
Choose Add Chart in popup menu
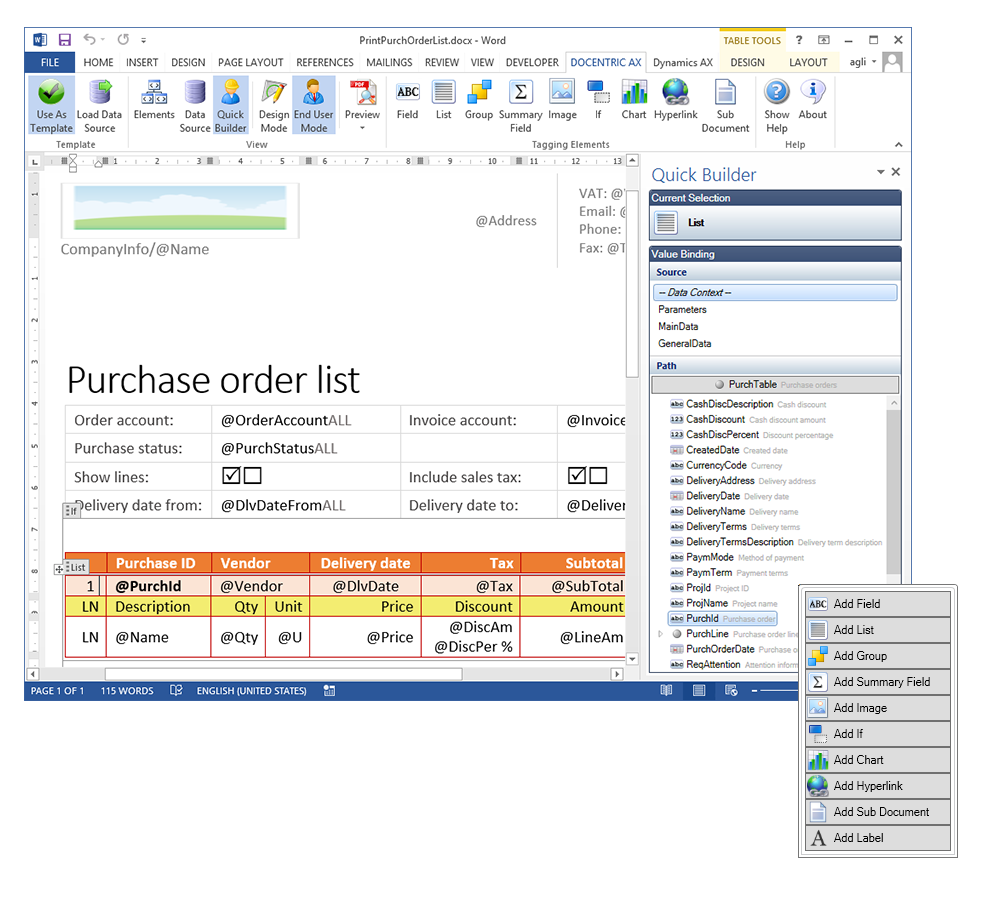coord(878,760)
